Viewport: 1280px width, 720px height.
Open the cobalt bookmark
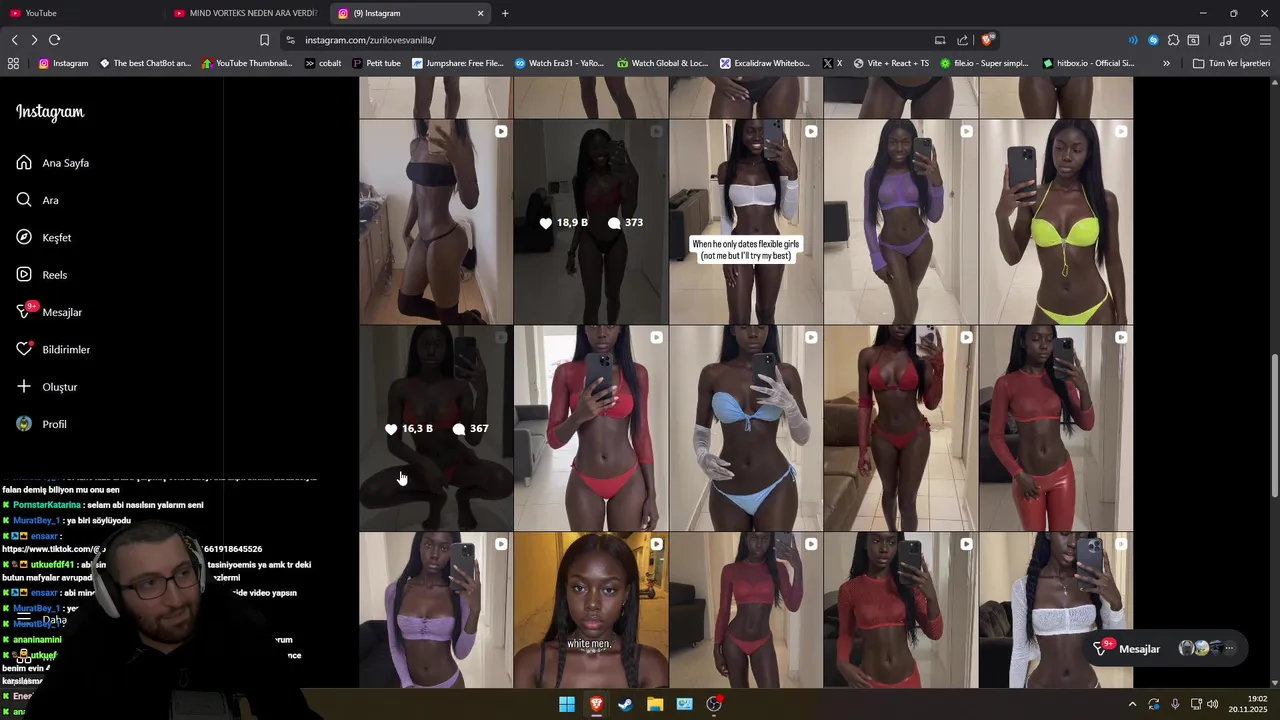[323, 63]
